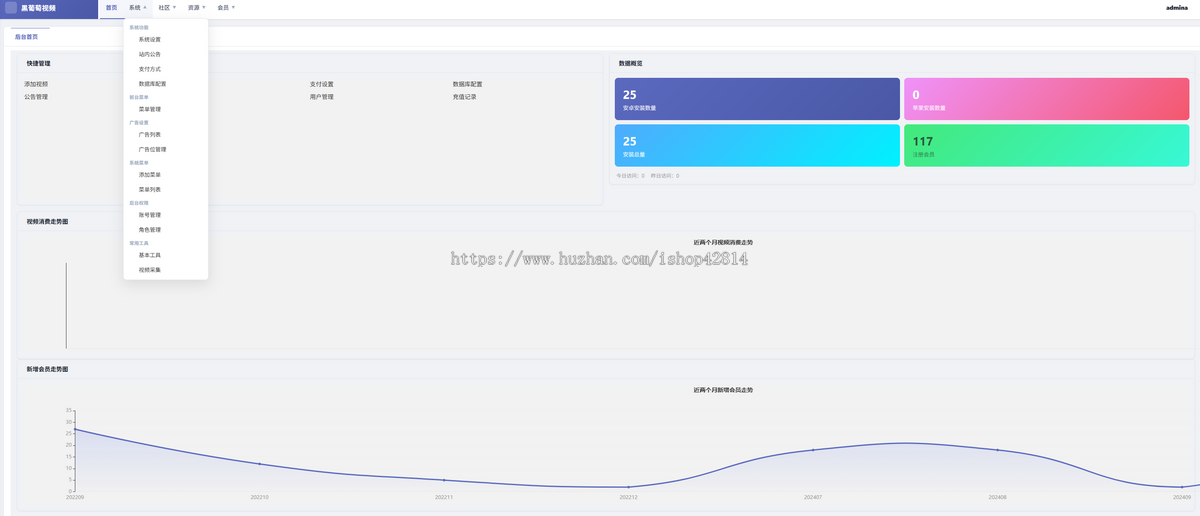Click the 安卓安装数量 statistics card

(757, 98)
